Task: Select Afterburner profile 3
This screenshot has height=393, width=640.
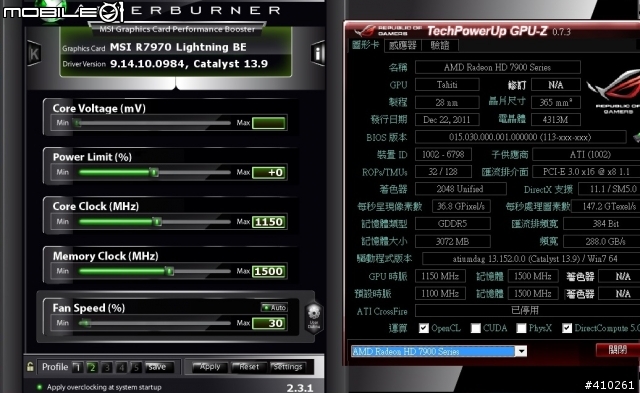Action: (107, 367)
